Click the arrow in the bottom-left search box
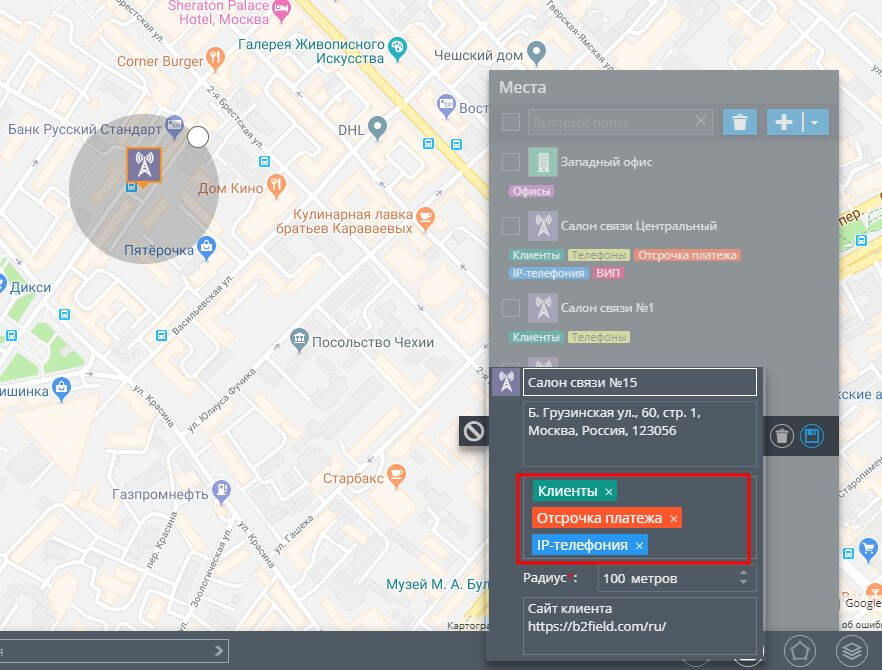 pos(219,651)
